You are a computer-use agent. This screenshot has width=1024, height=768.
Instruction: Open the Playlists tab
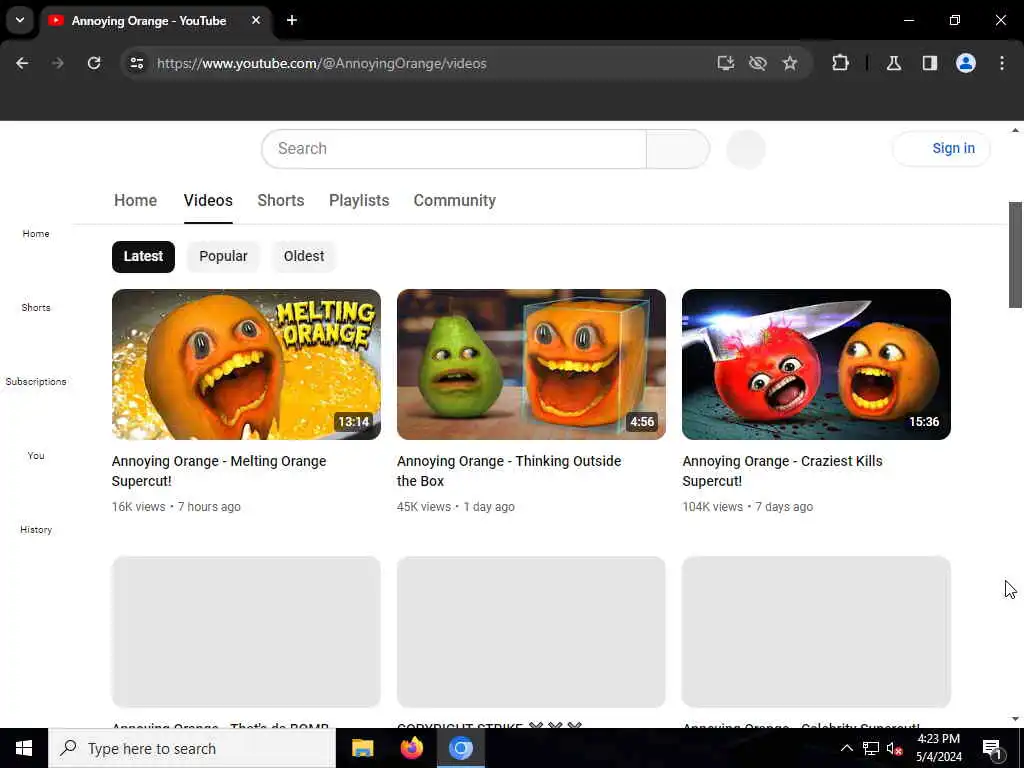[359, 200]
